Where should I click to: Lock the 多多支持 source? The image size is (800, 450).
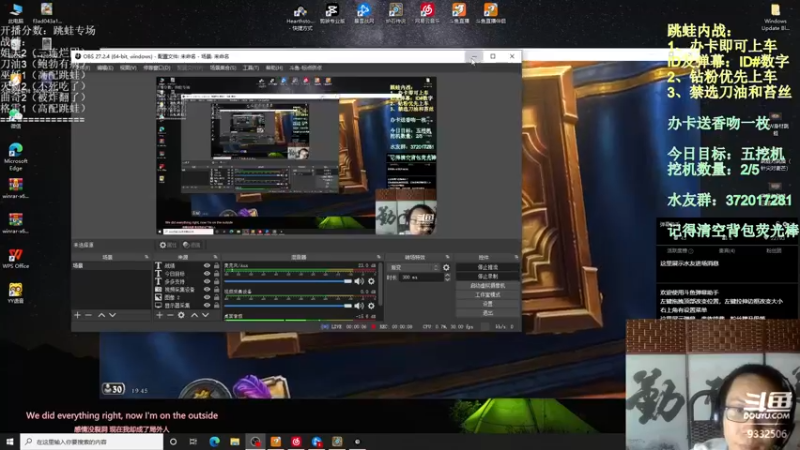pyautogui.click(x=217, y=282)
